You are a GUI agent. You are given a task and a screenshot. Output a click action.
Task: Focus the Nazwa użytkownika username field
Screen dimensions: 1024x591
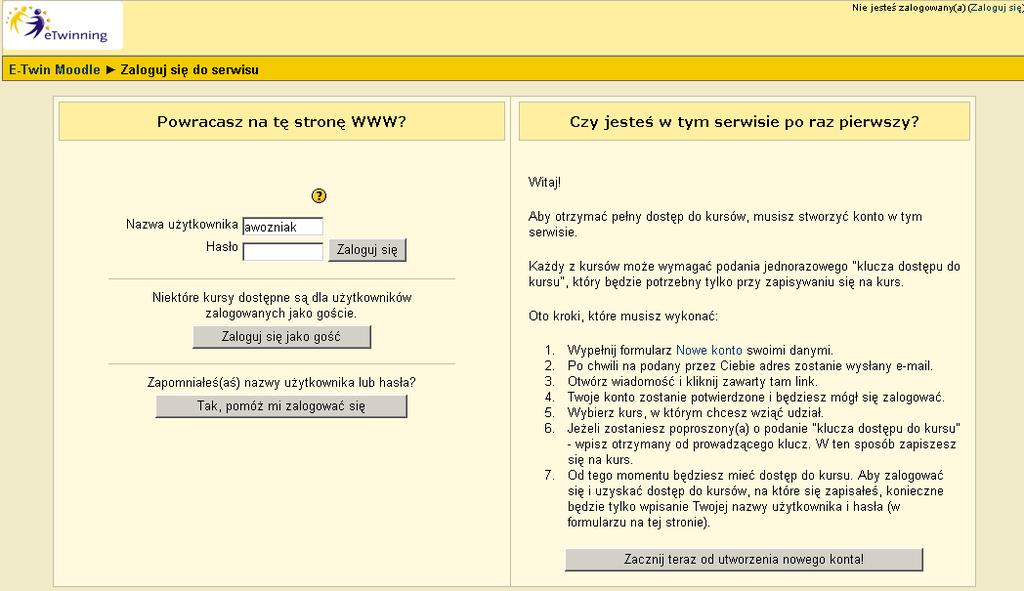tap(283, 227)
